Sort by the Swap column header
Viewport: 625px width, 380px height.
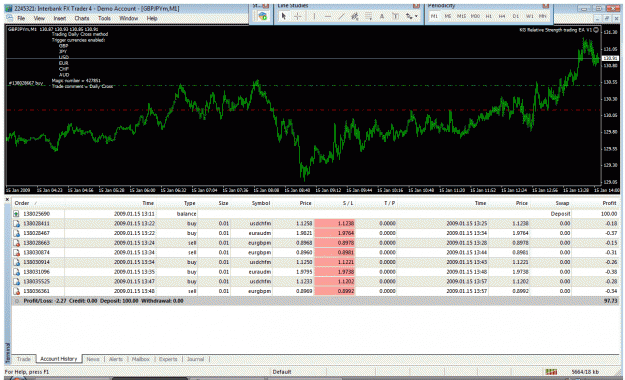click(562, 203)
